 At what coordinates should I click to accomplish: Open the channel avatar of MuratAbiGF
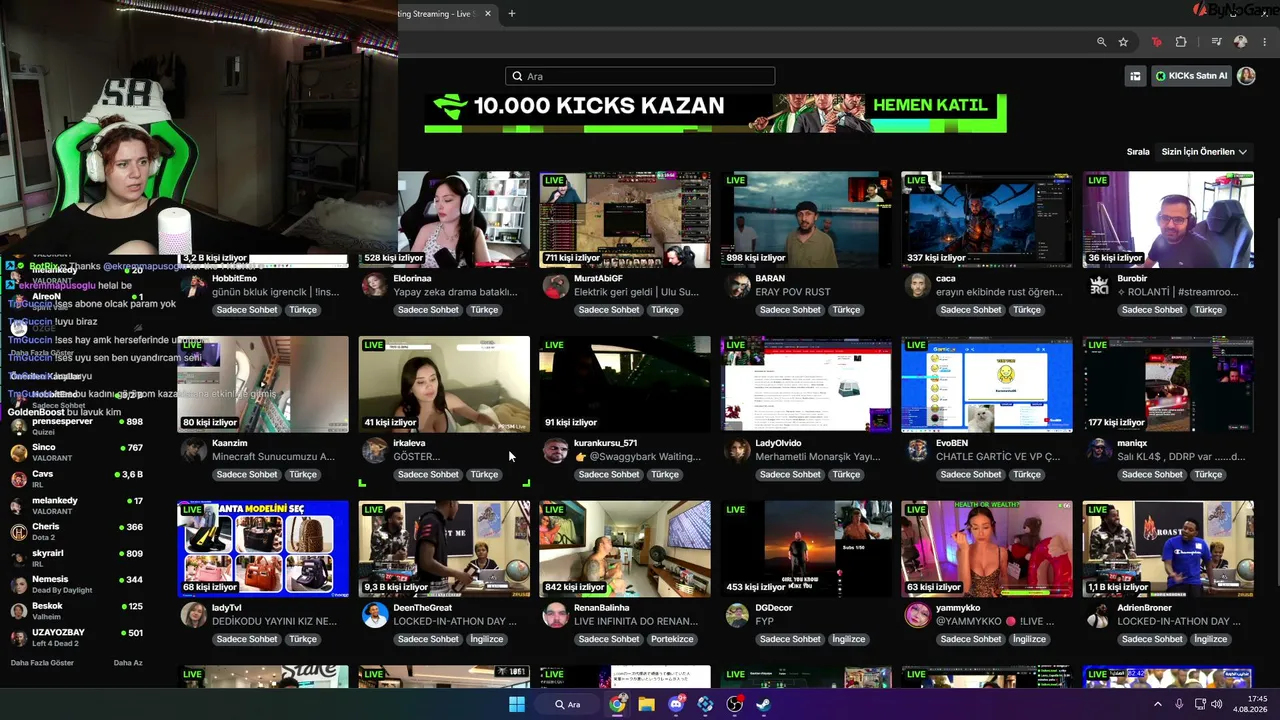pos(555,286)
